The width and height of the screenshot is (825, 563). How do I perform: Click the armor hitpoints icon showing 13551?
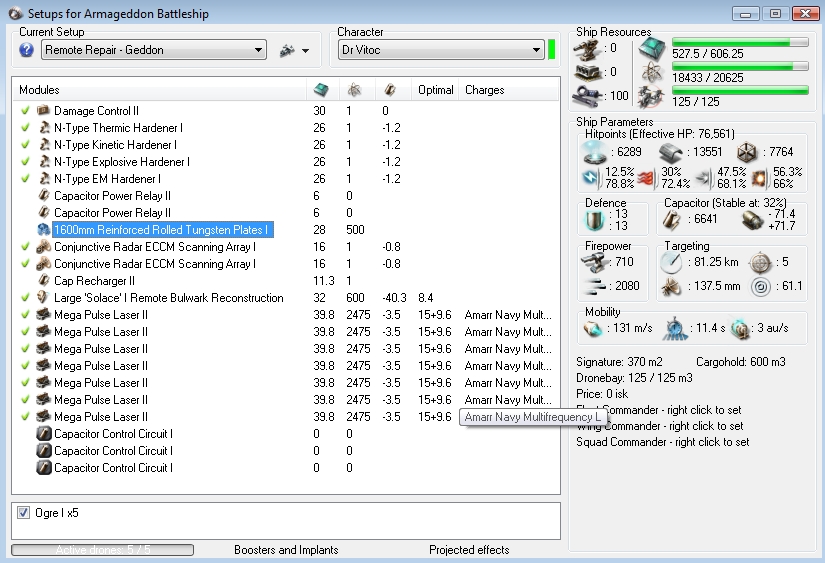[x=671, y=153]
